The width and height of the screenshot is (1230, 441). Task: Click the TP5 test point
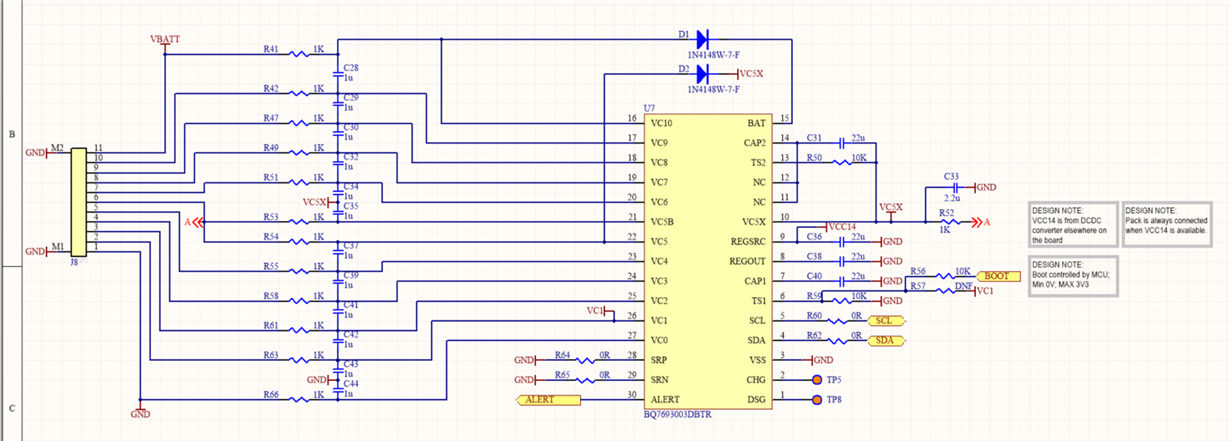point(817,380)
